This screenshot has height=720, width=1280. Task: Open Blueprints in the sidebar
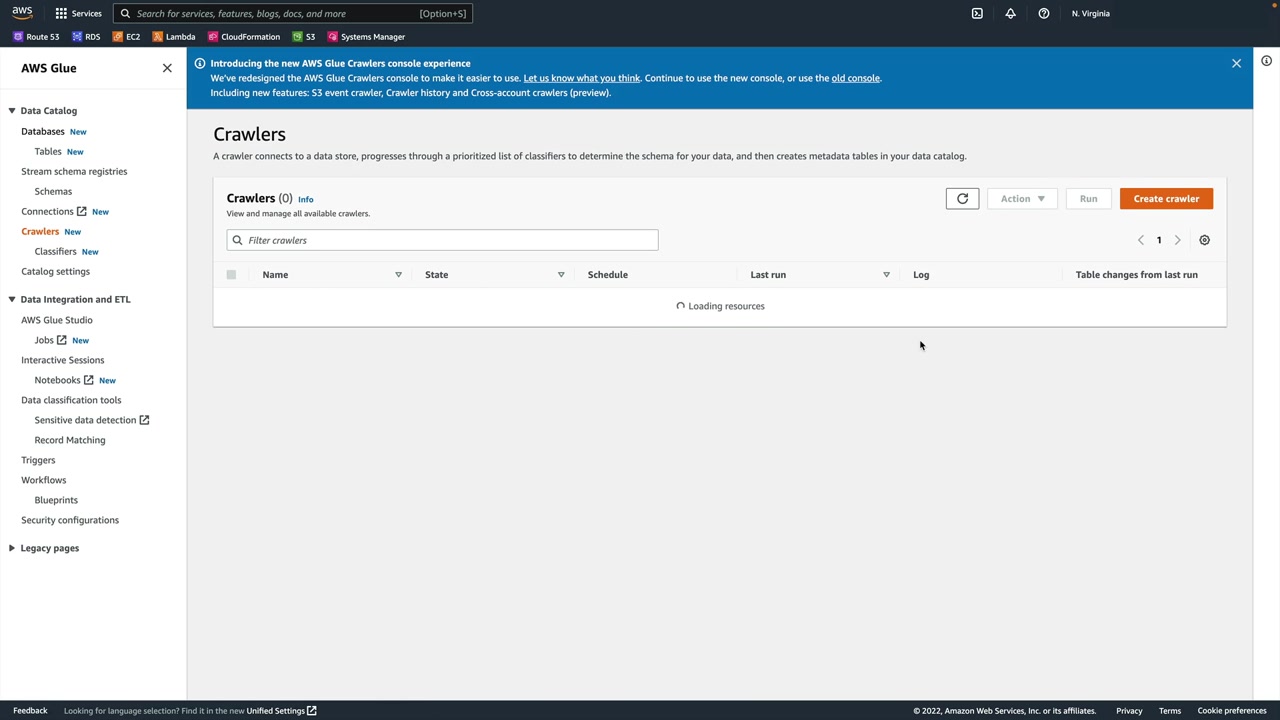pyautogui.click(x=56, y=500)
